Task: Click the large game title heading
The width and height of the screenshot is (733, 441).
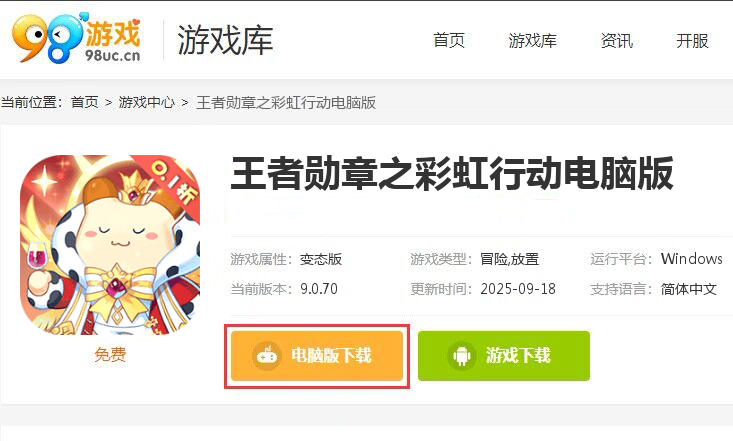Action: pos(452,174)
